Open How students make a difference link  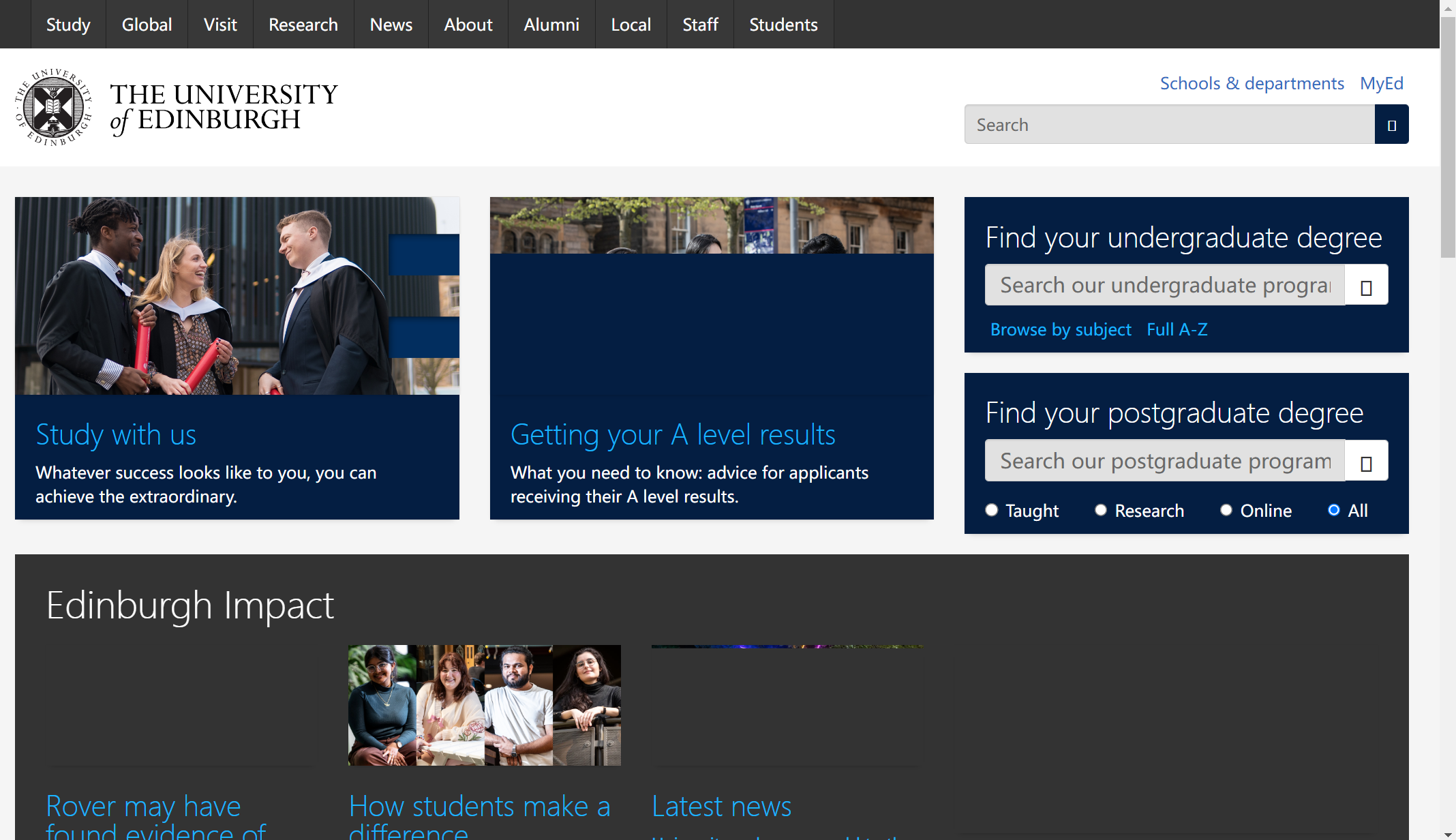480,815
